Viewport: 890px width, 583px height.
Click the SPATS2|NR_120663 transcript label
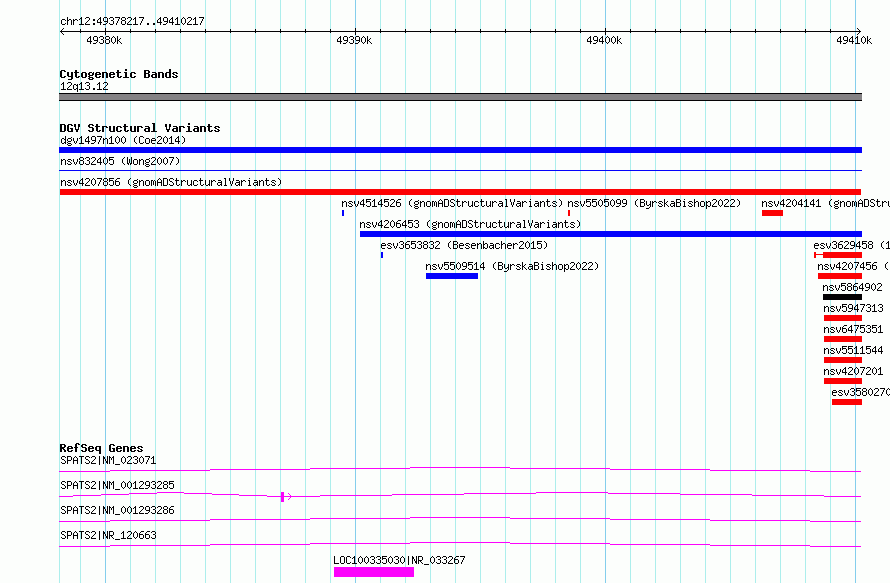click(x=108, y=535)
